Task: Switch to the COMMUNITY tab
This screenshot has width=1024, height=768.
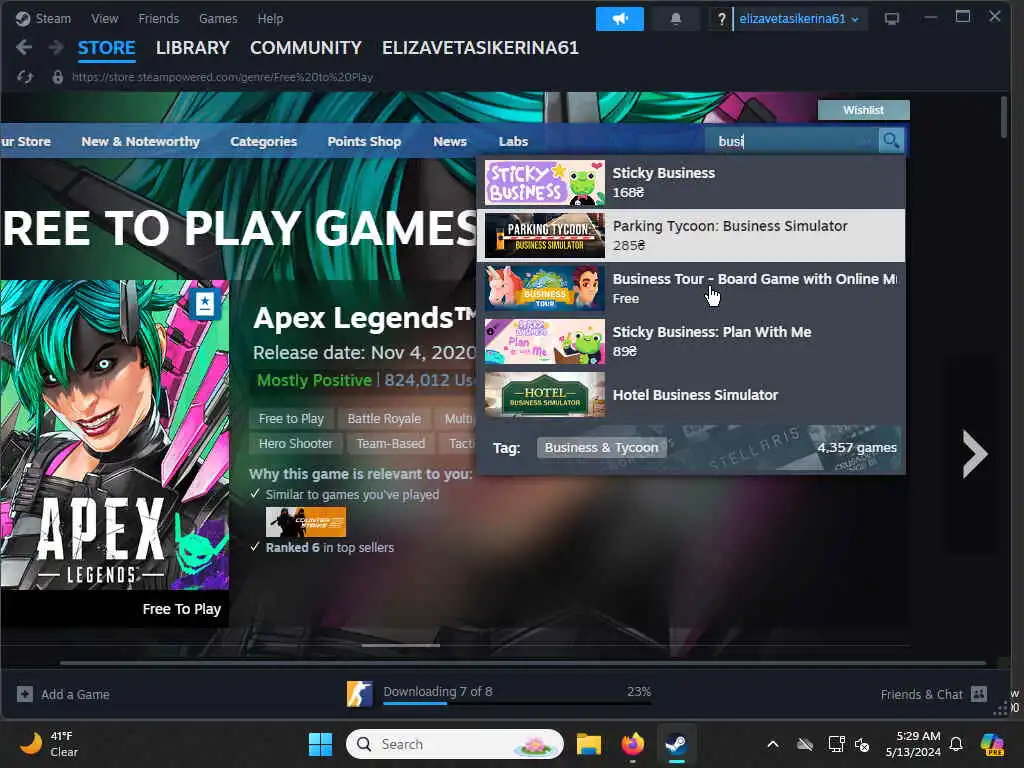Action: tap(306, 48)
